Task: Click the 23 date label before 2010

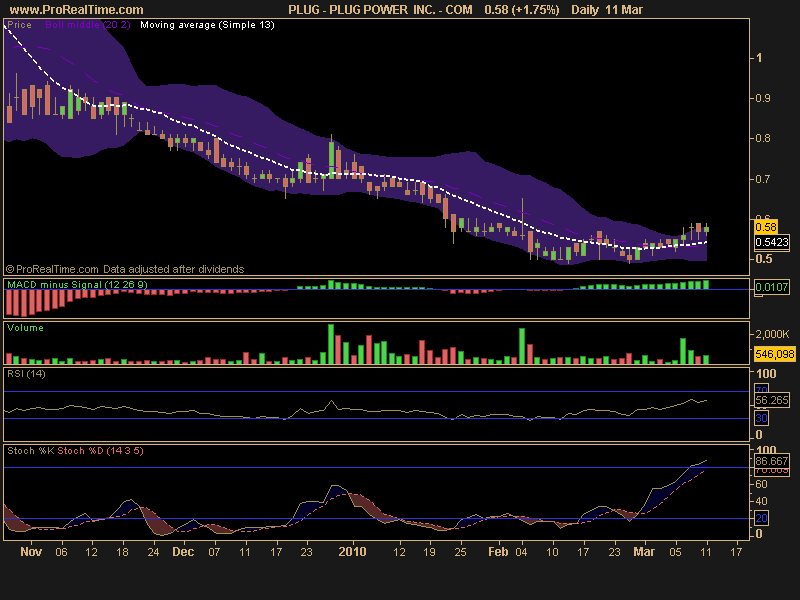Action: coord(306,552)
